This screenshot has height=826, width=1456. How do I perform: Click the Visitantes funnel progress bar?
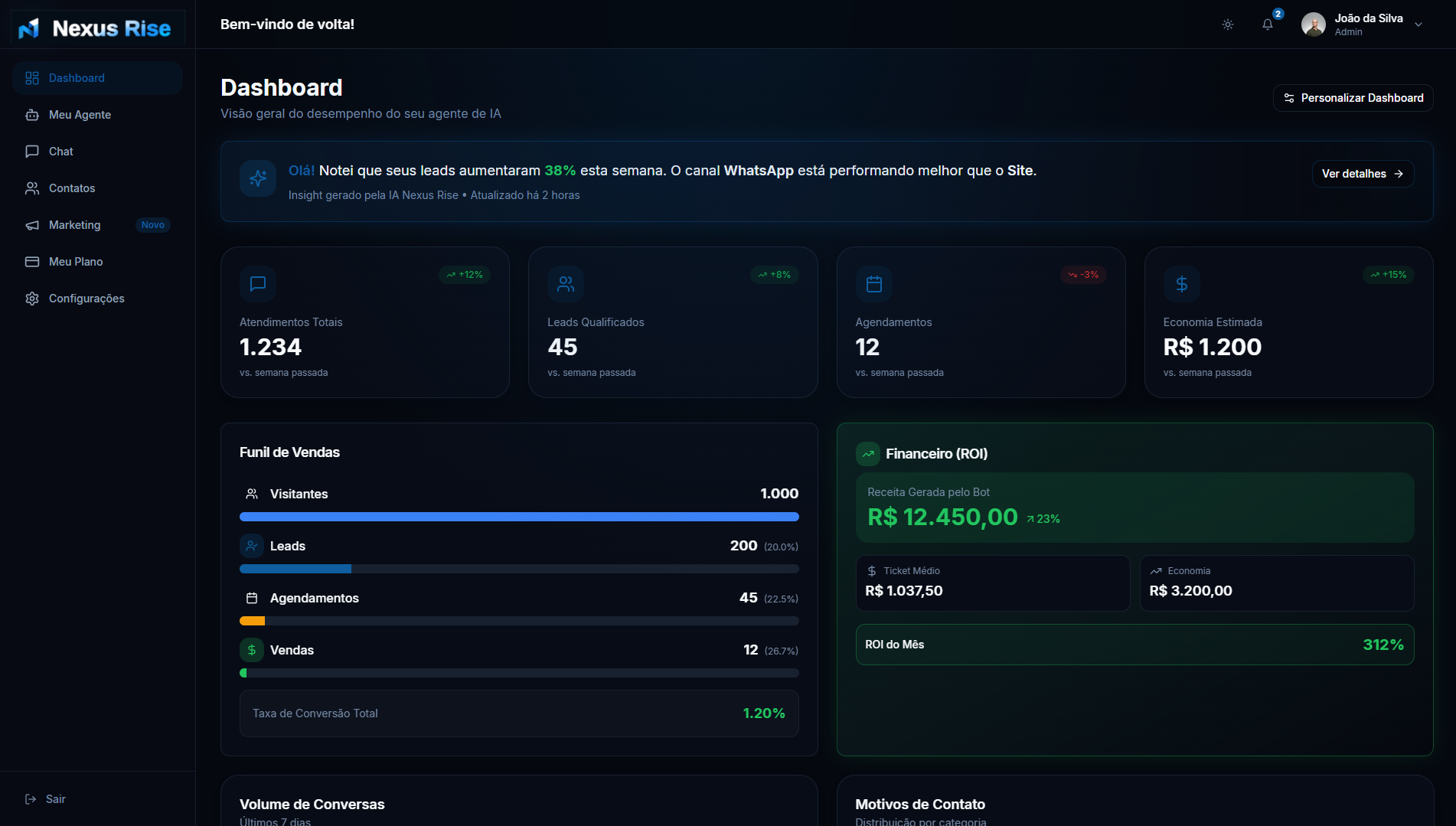click(519, 517)
